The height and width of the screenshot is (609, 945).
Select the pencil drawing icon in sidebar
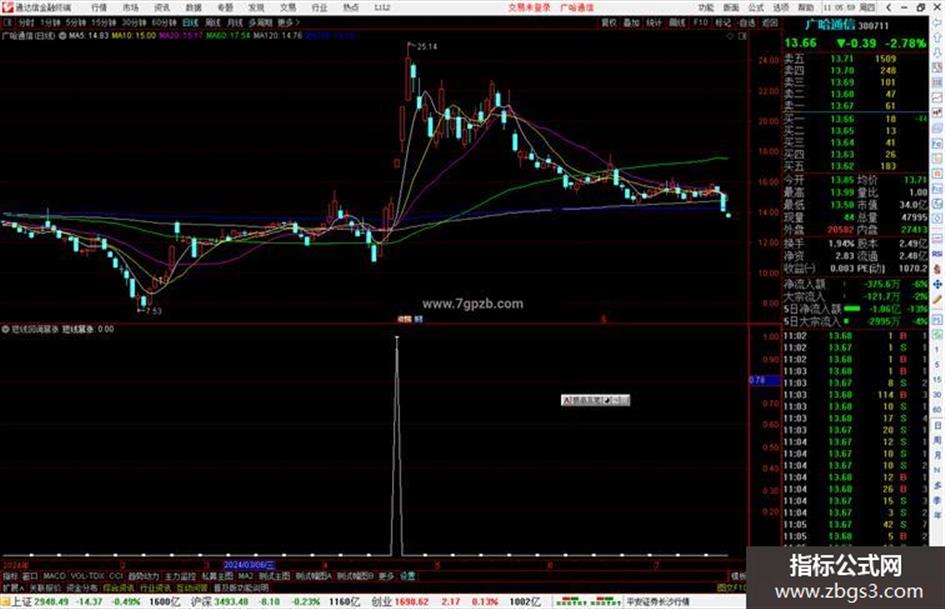937,299
